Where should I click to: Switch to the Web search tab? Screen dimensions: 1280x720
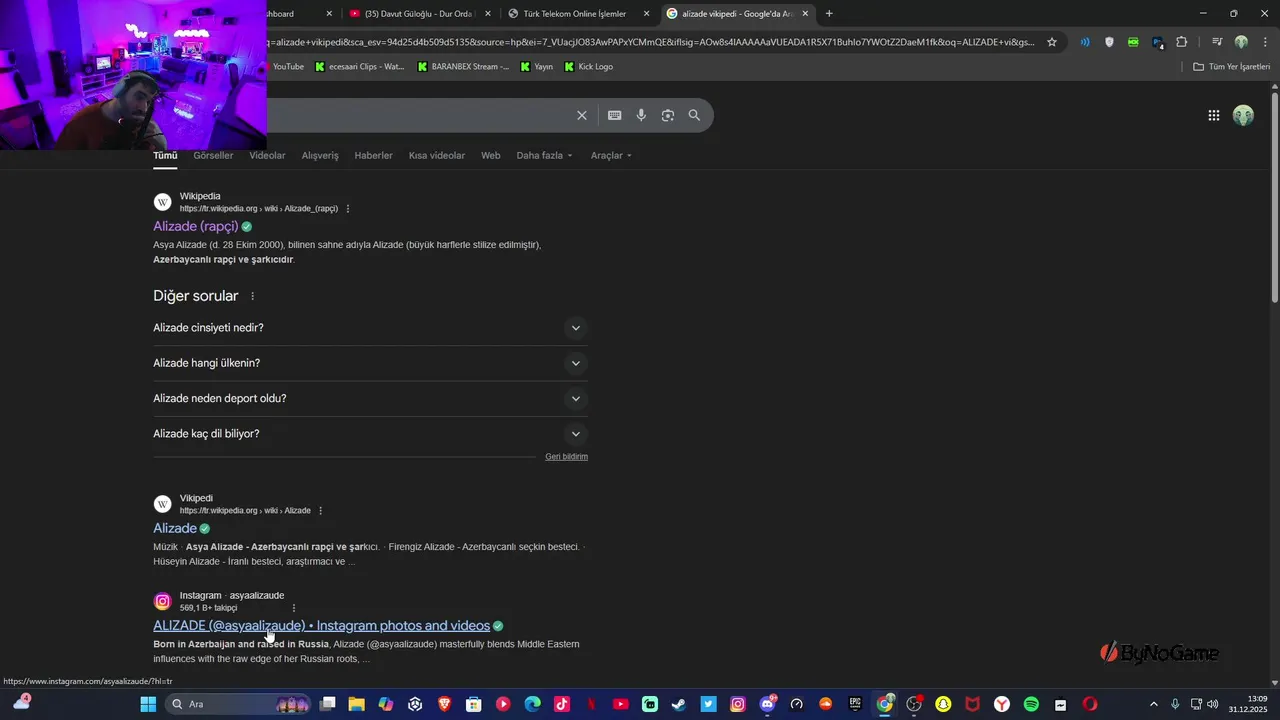[490, 156]
